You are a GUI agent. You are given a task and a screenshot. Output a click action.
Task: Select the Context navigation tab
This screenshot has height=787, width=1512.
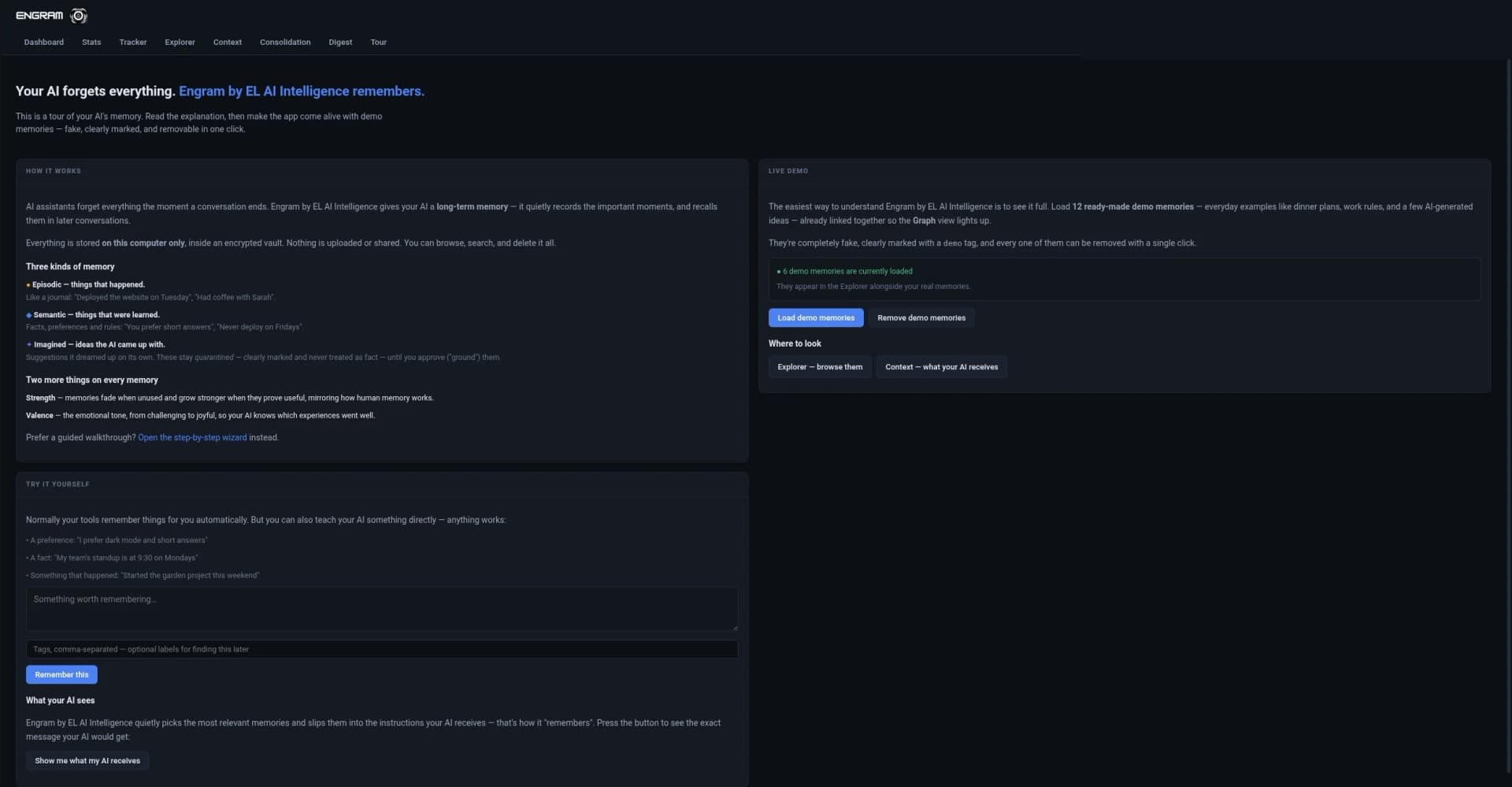click(x=228, y=43)
